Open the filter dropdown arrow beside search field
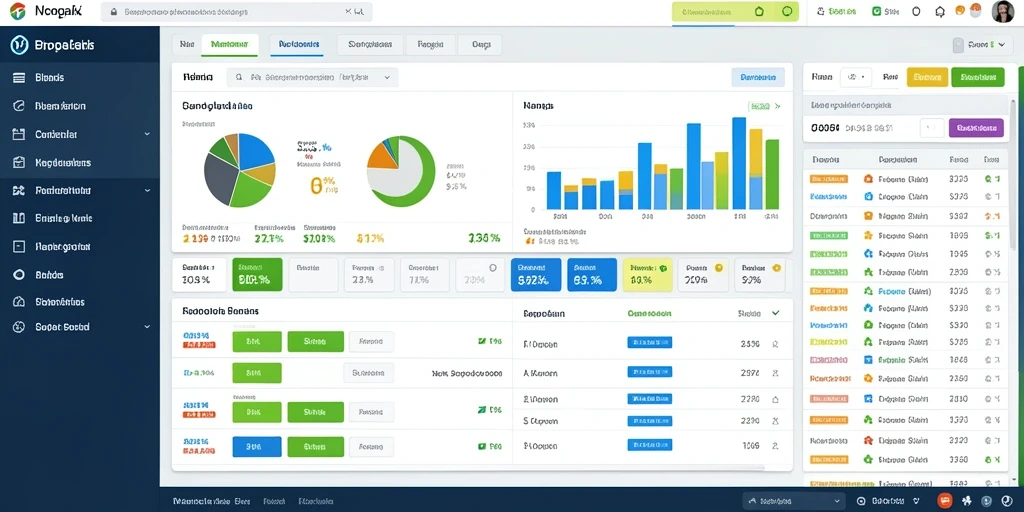The image size is (1024, 512). (x=387, y=77)
